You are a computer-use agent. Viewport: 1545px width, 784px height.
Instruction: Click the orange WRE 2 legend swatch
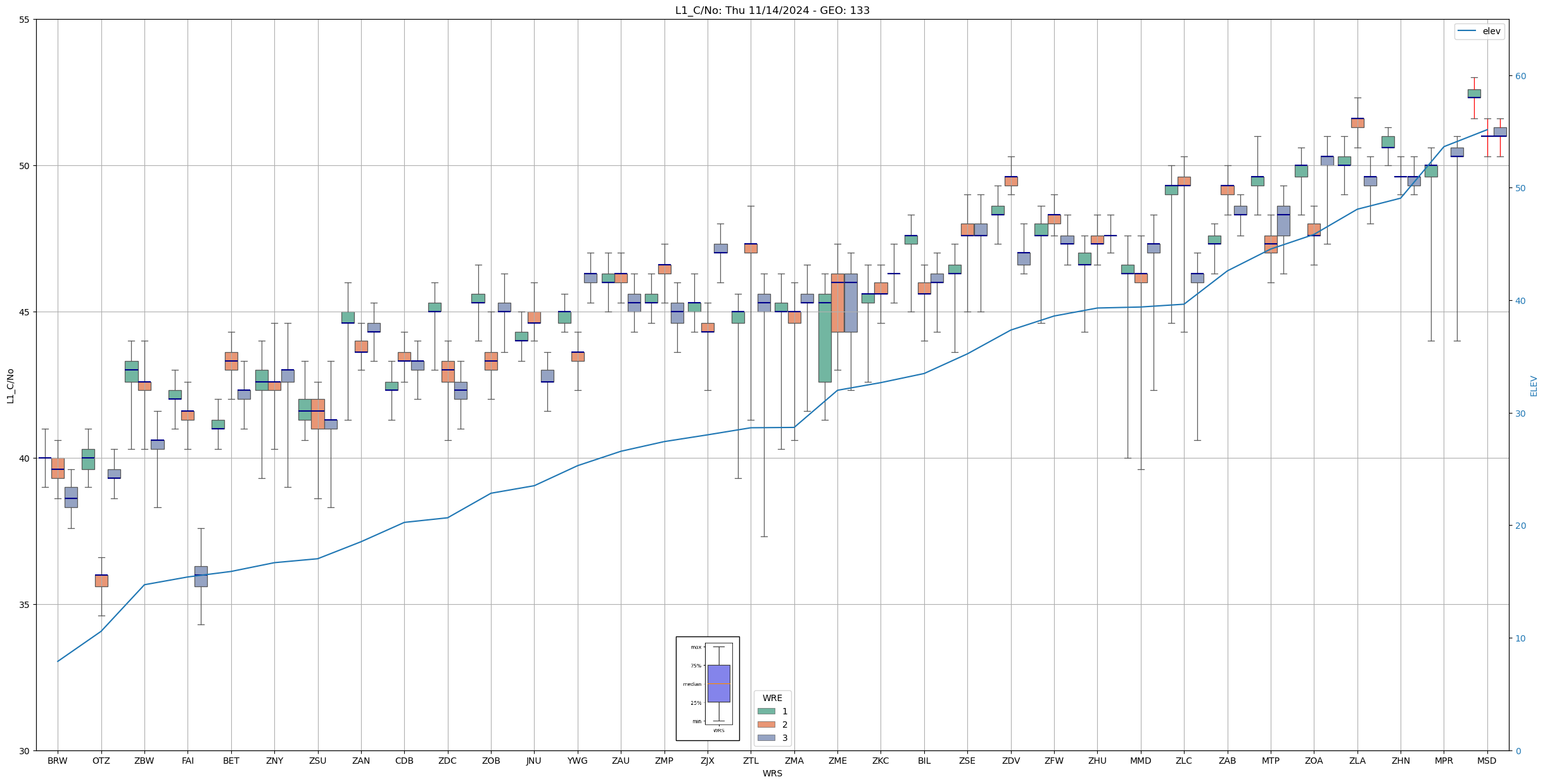pos(766,724)
